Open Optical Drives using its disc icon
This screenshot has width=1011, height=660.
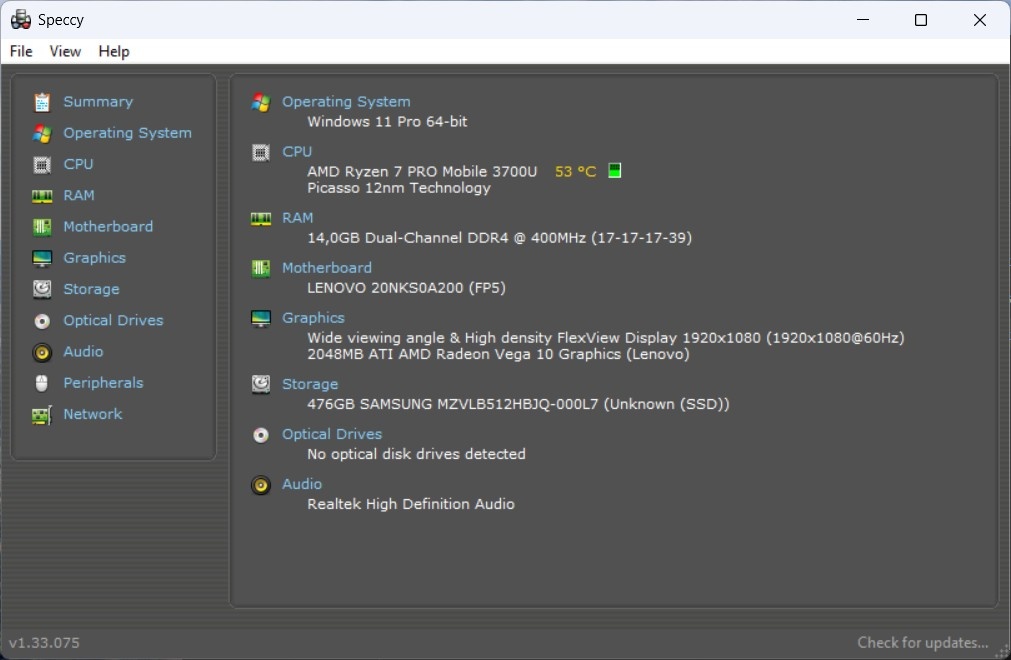[x=42, y=320]
